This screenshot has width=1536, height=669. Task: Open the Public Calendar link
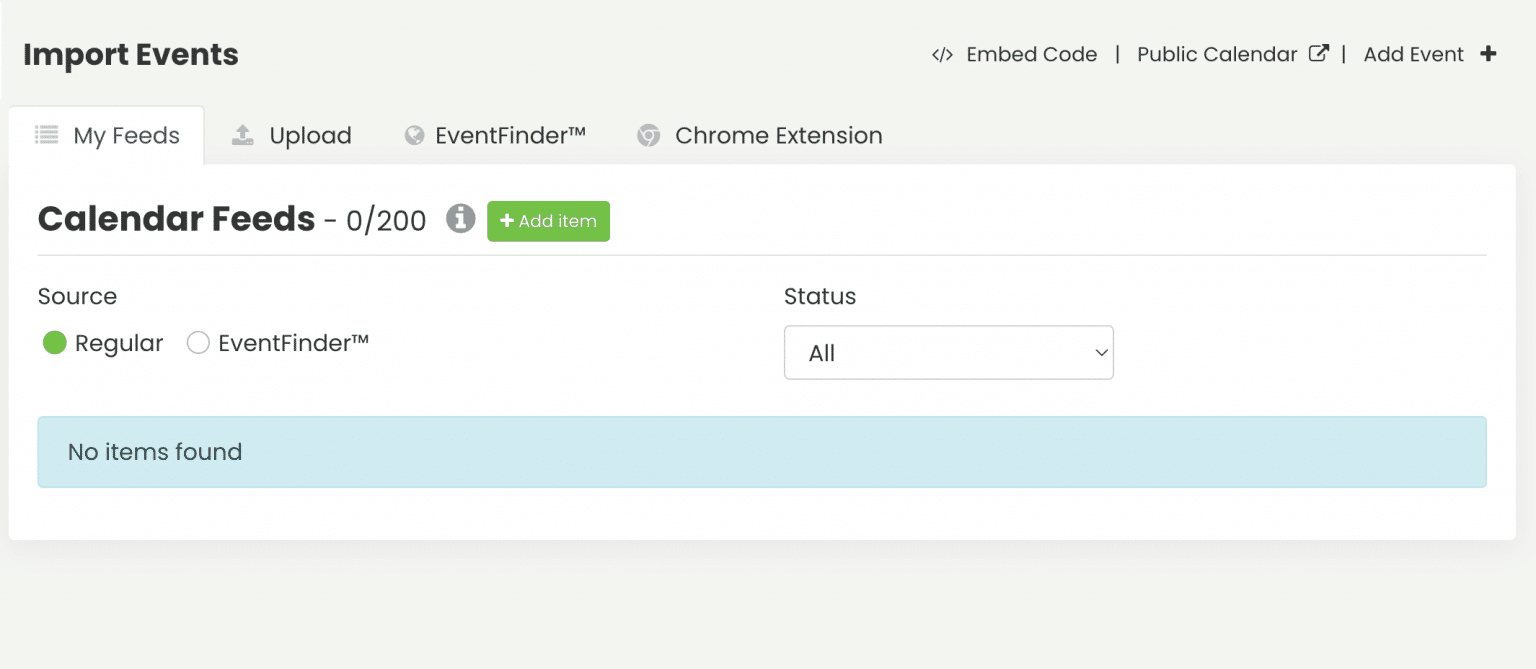pyautogui.click(x=1216, y=54)
